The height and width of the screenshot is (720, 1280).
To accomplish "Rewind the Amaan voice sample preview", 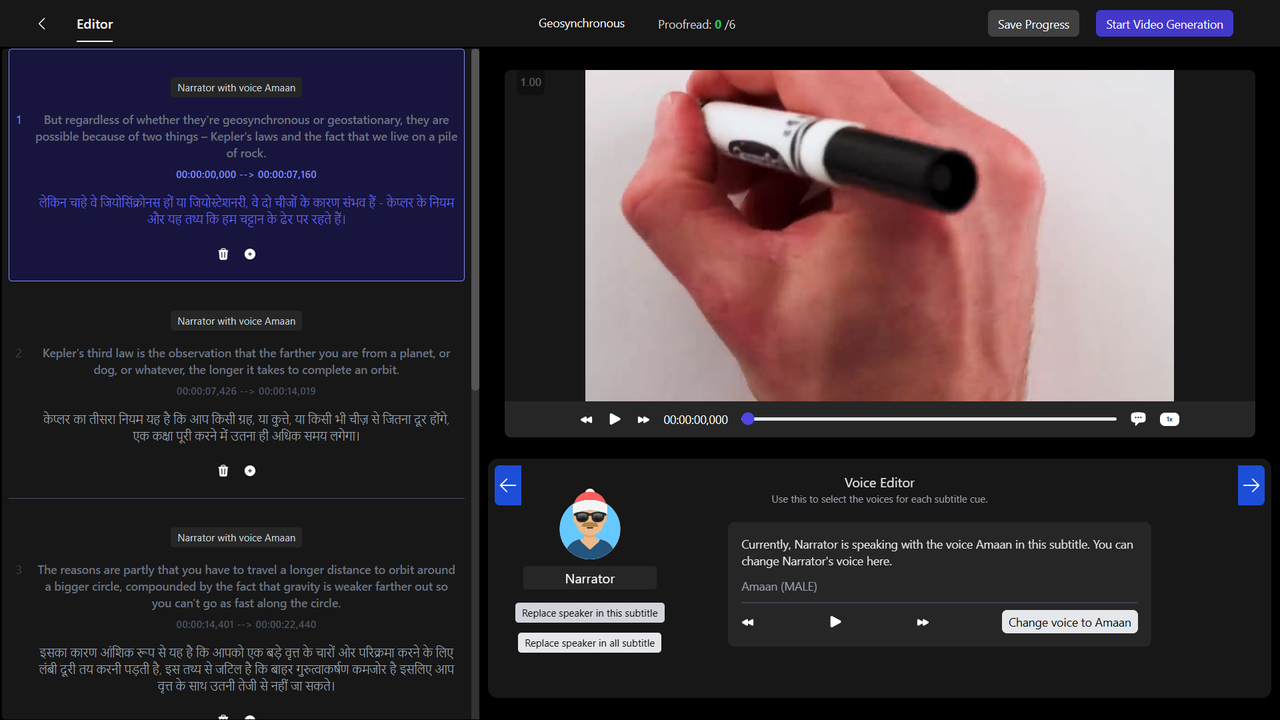I will 747,622.
